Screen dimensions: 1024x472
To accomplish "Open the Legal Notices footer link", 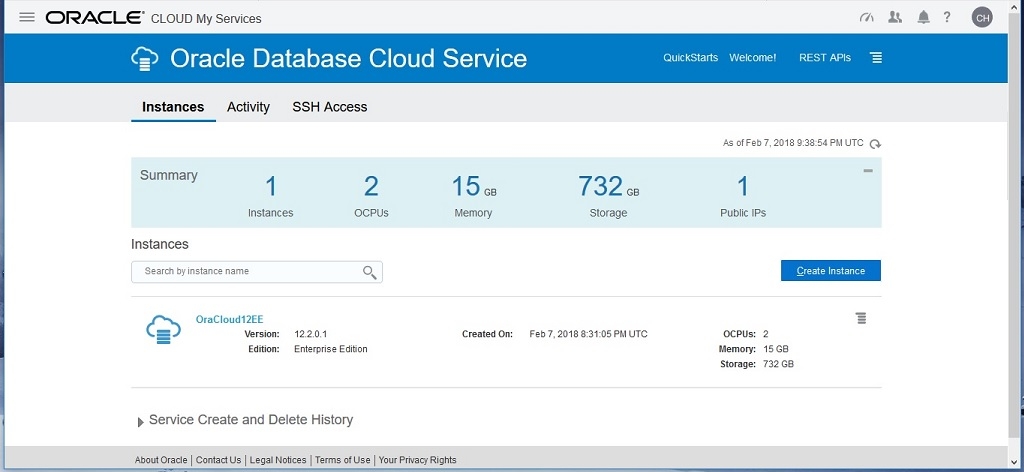I will point(278,460).
